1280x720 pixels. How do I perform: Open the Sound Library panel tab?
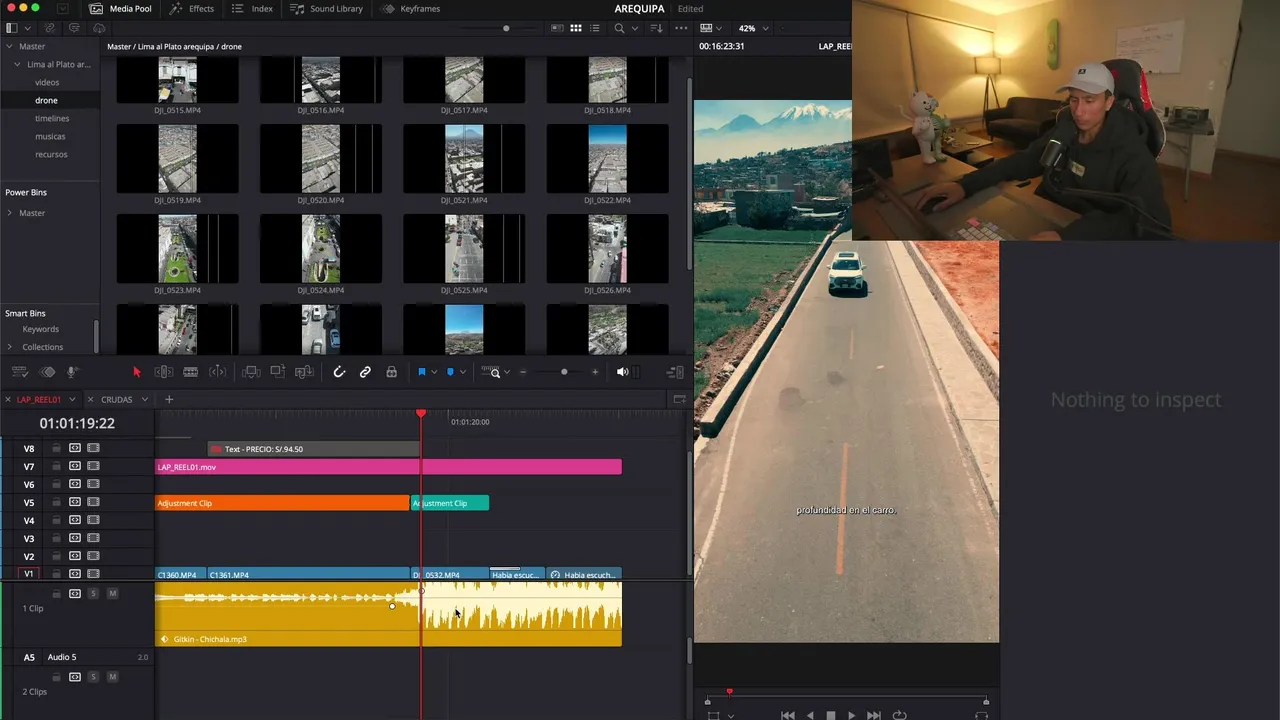[327, 9]
